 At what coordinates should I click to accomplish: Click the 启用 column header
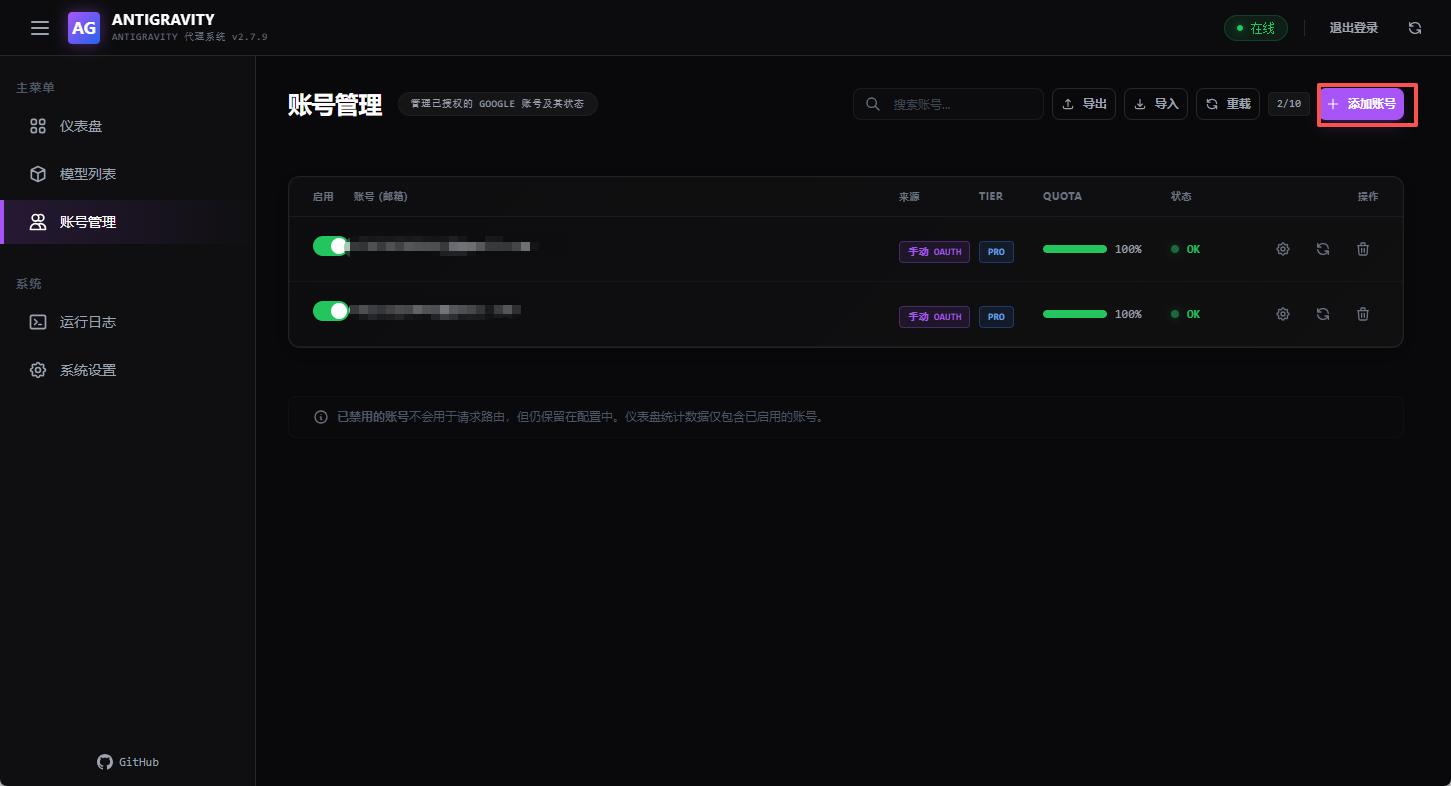[323, 196]
